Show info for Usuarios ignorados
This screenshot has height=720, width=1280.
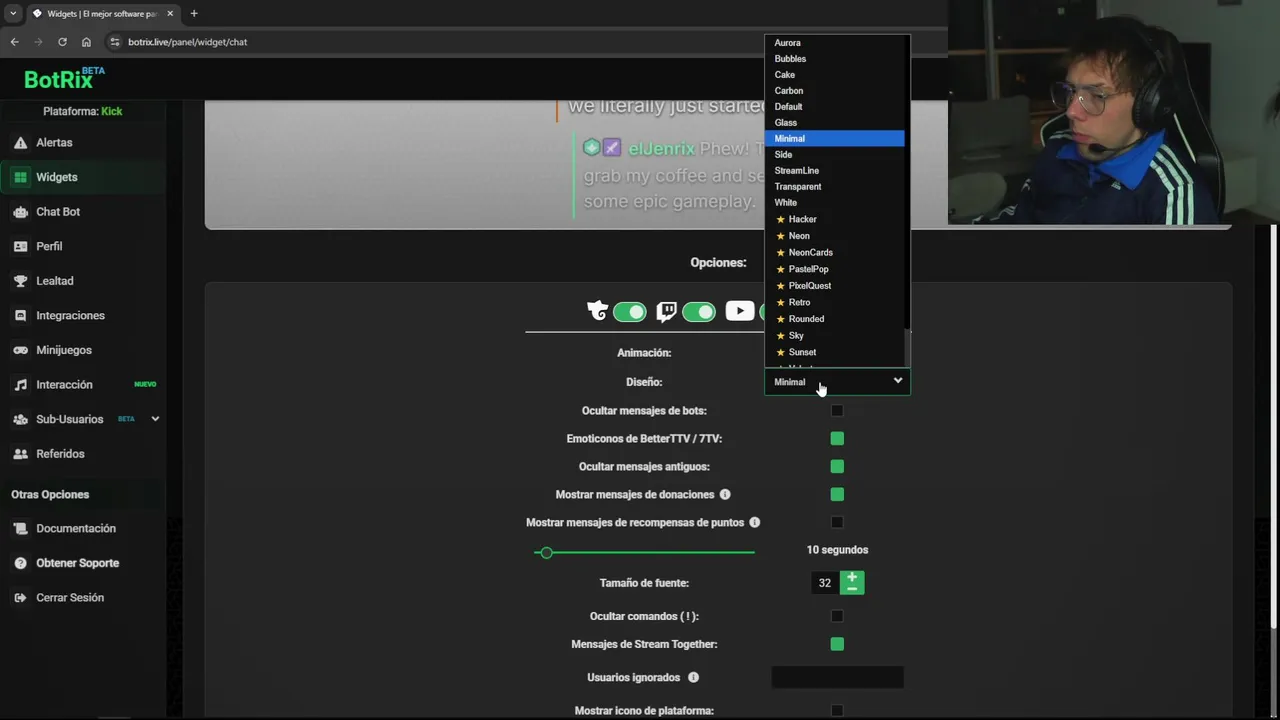point(693,677)
